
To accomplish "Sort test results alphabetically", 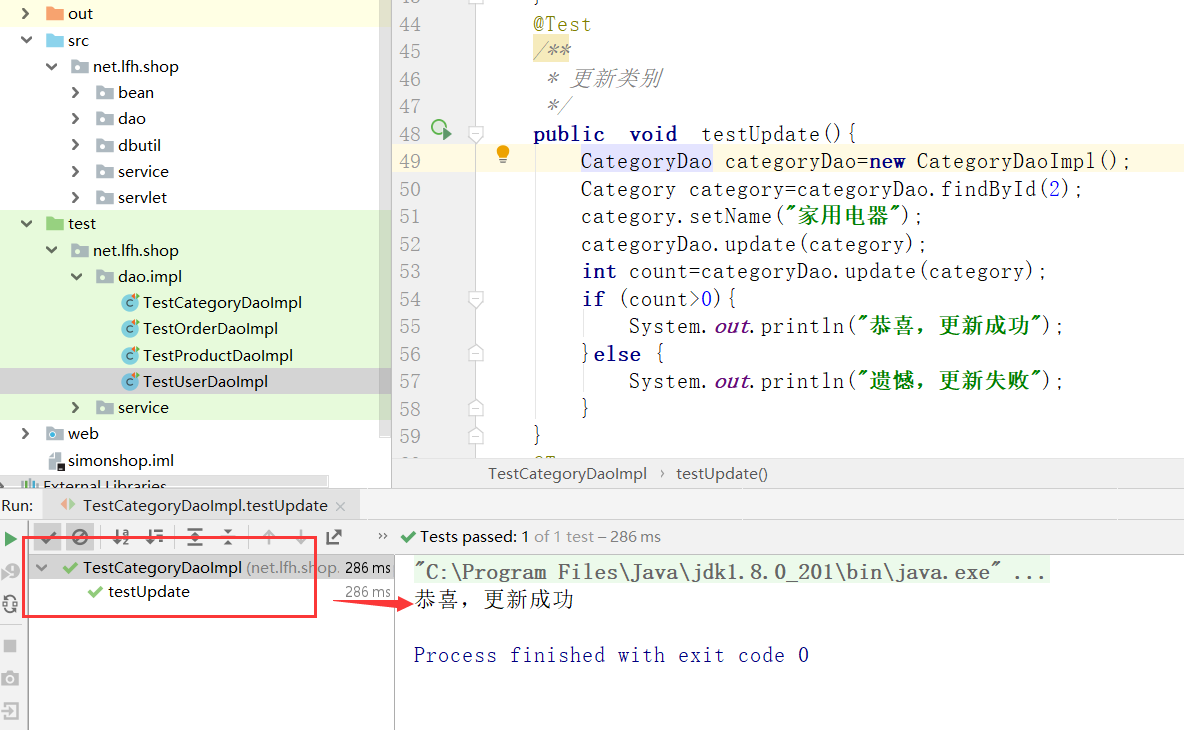I will (x=121, y=537).
